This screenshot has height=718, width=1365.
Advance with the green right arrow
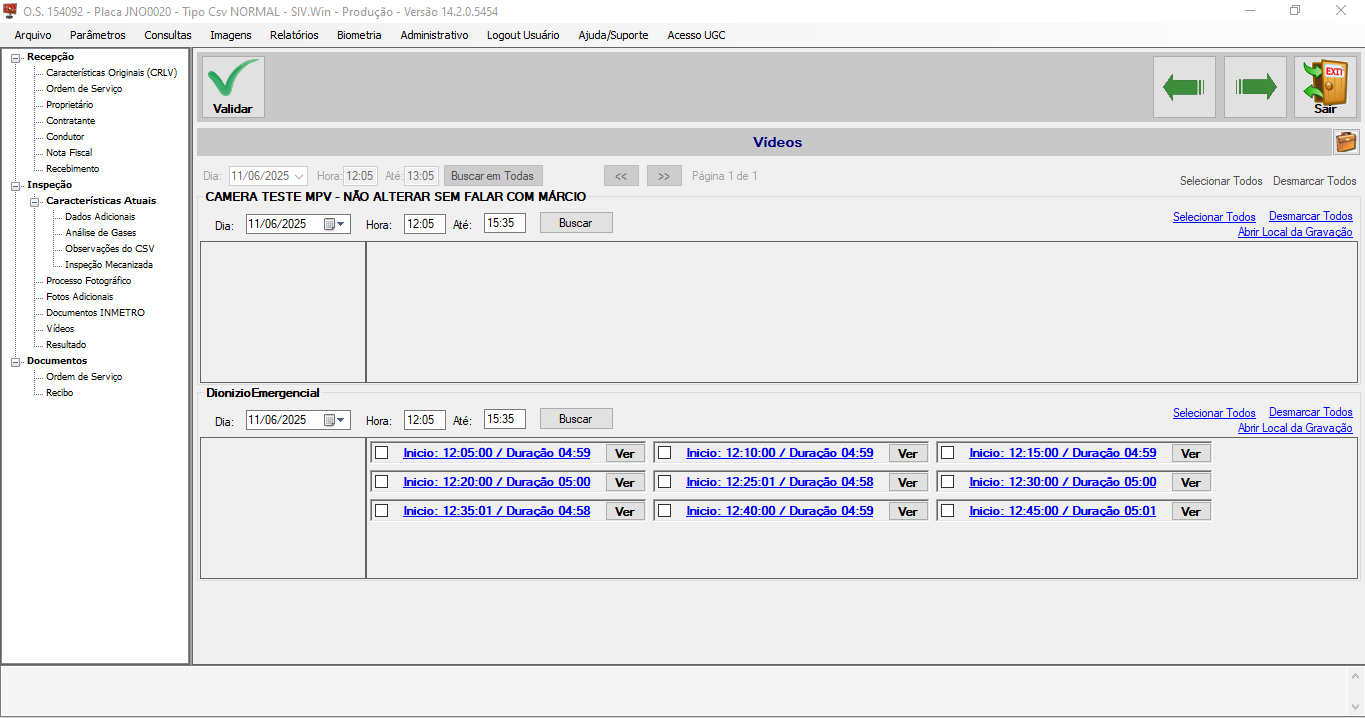click(x=1256, y=87)
